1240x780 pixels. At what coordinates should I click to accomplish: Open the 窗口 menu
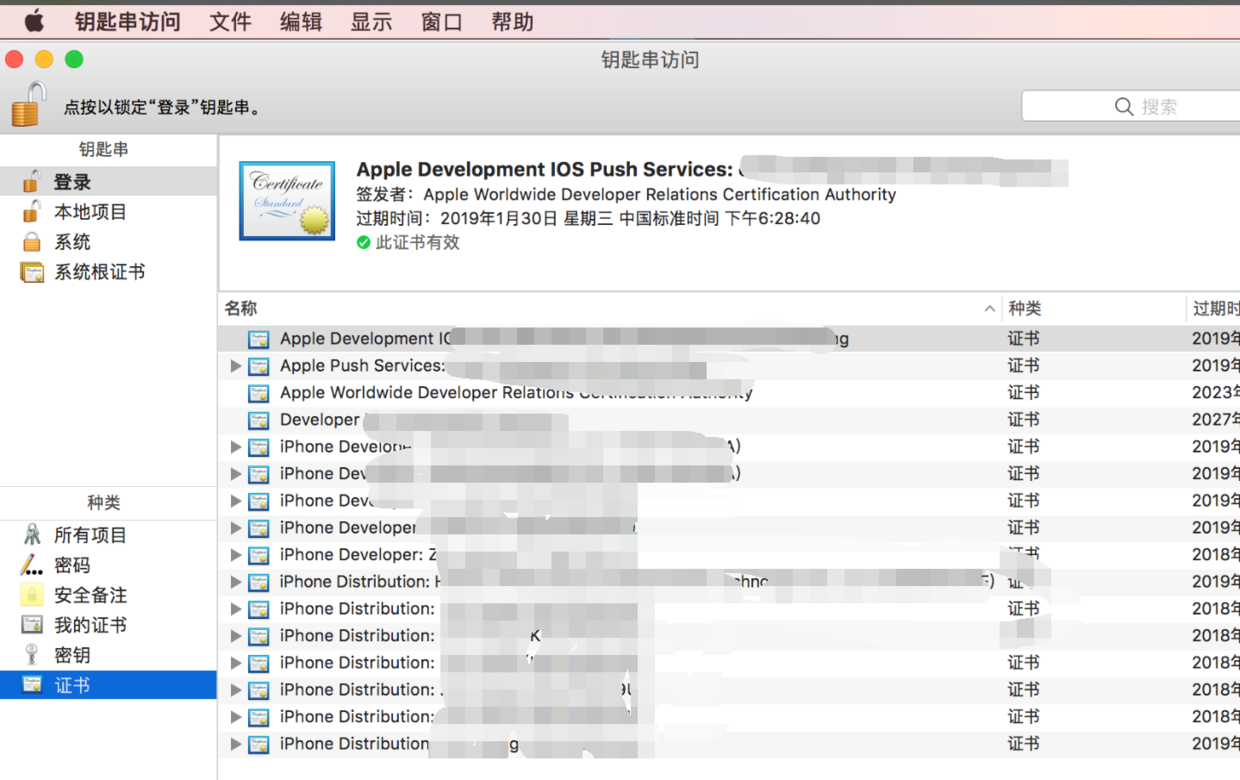point(442,21)
